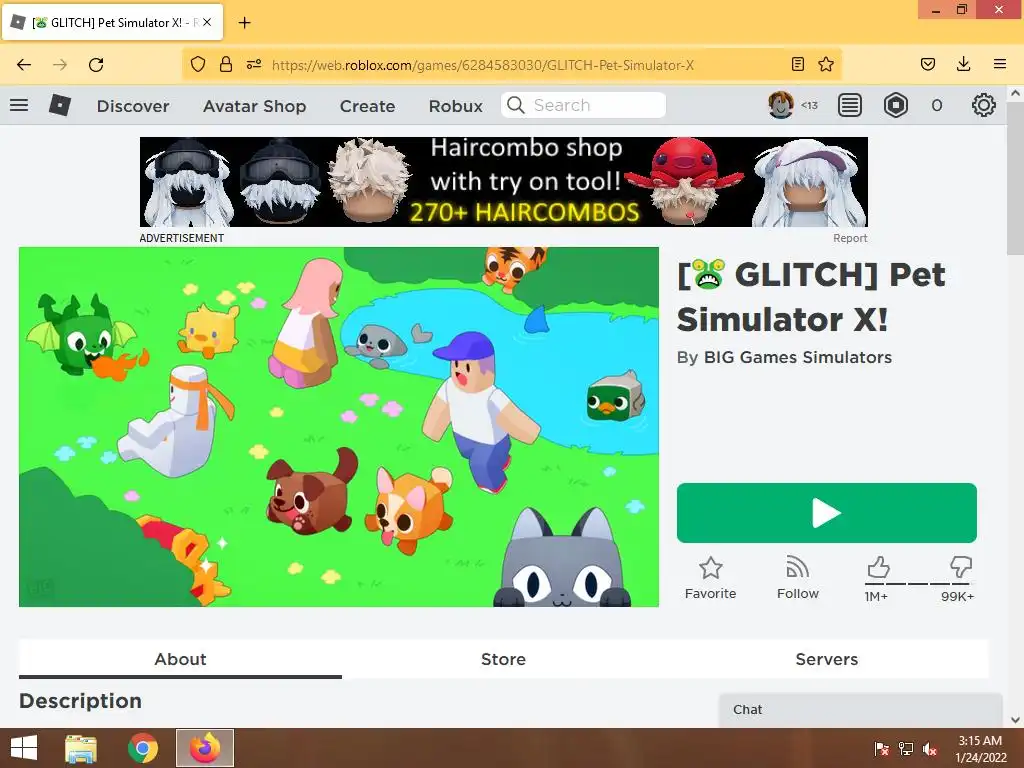The image size is (1024, 768).
Task: Toggle Firefox reader view
Action: (x=797, y=64)
